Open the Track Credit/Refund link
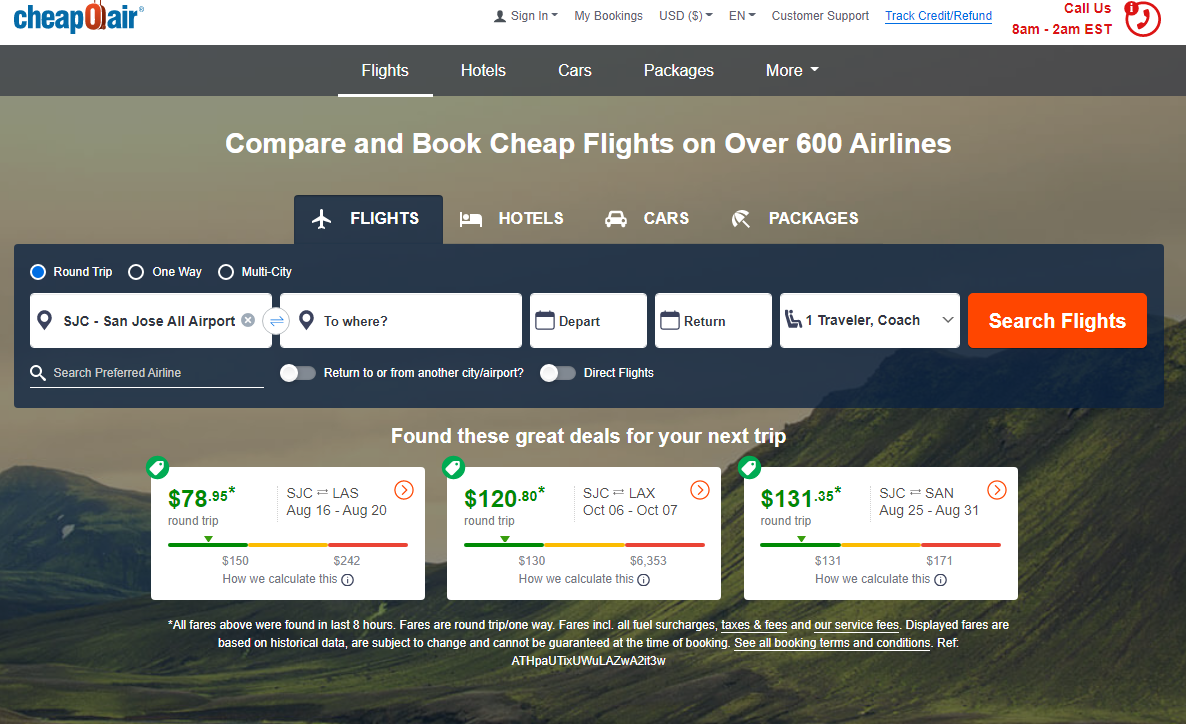 point(939,16)
